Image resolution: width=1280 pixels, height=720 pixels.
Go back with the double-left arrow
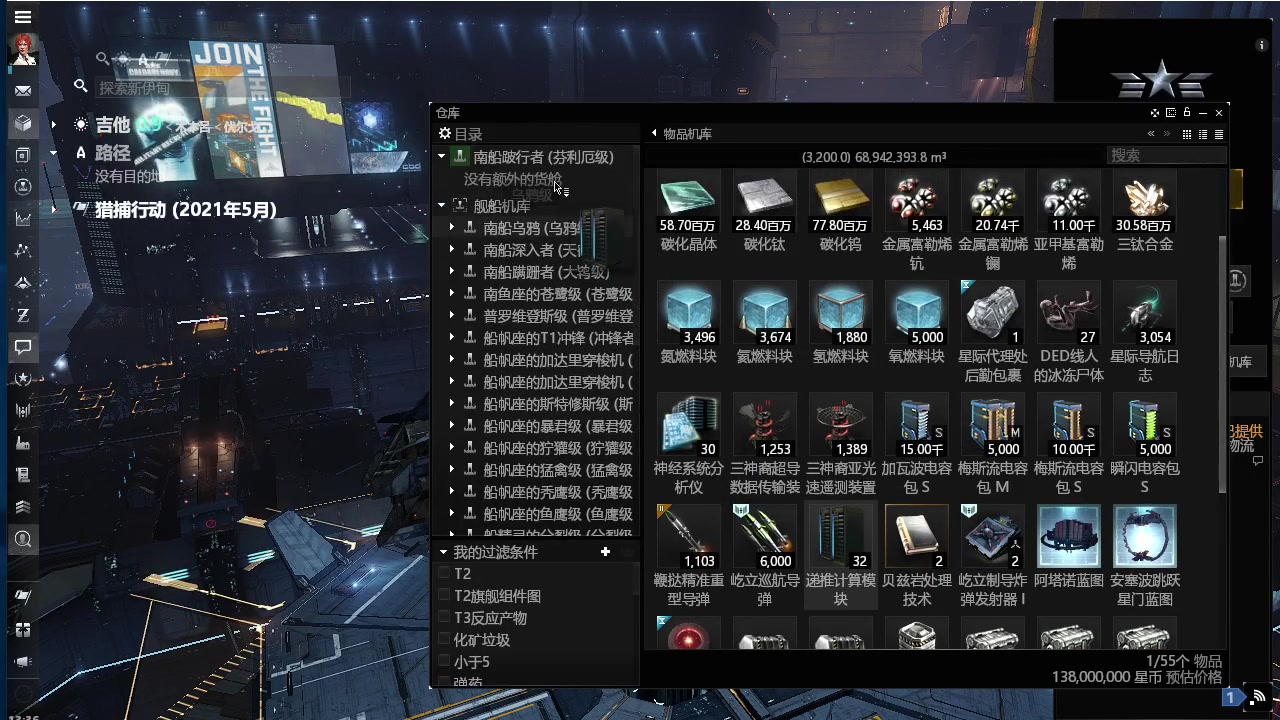(1151, 134)
